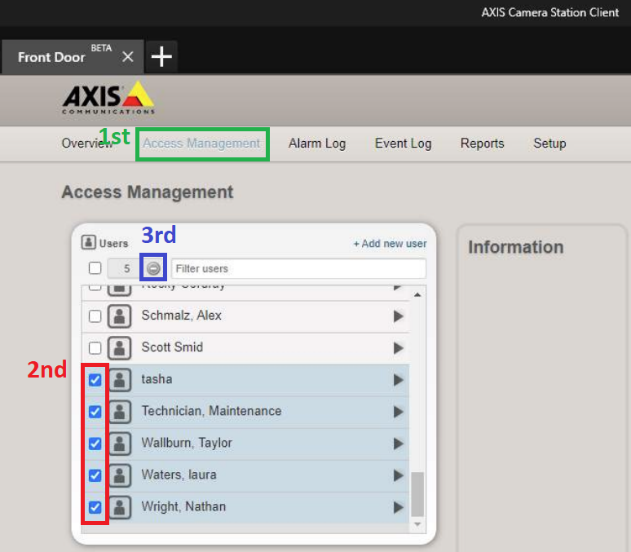Select the Wallburn, Taylor name
Viewport: 631px width, 552px height.
[187, 443]
